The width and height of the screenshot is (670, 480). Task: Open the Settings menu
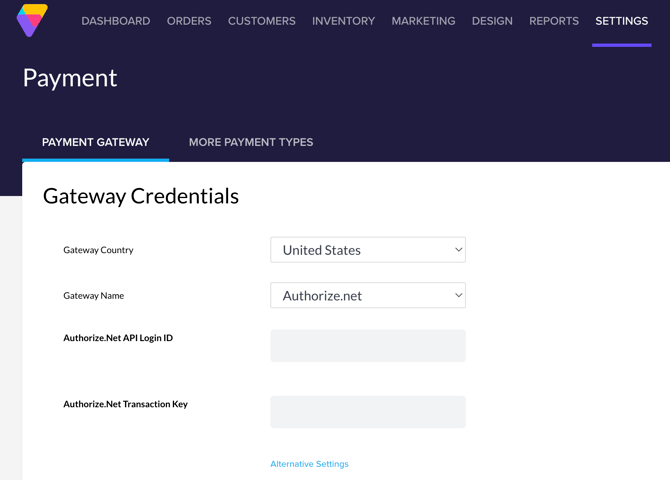click(x=622, y=21)
